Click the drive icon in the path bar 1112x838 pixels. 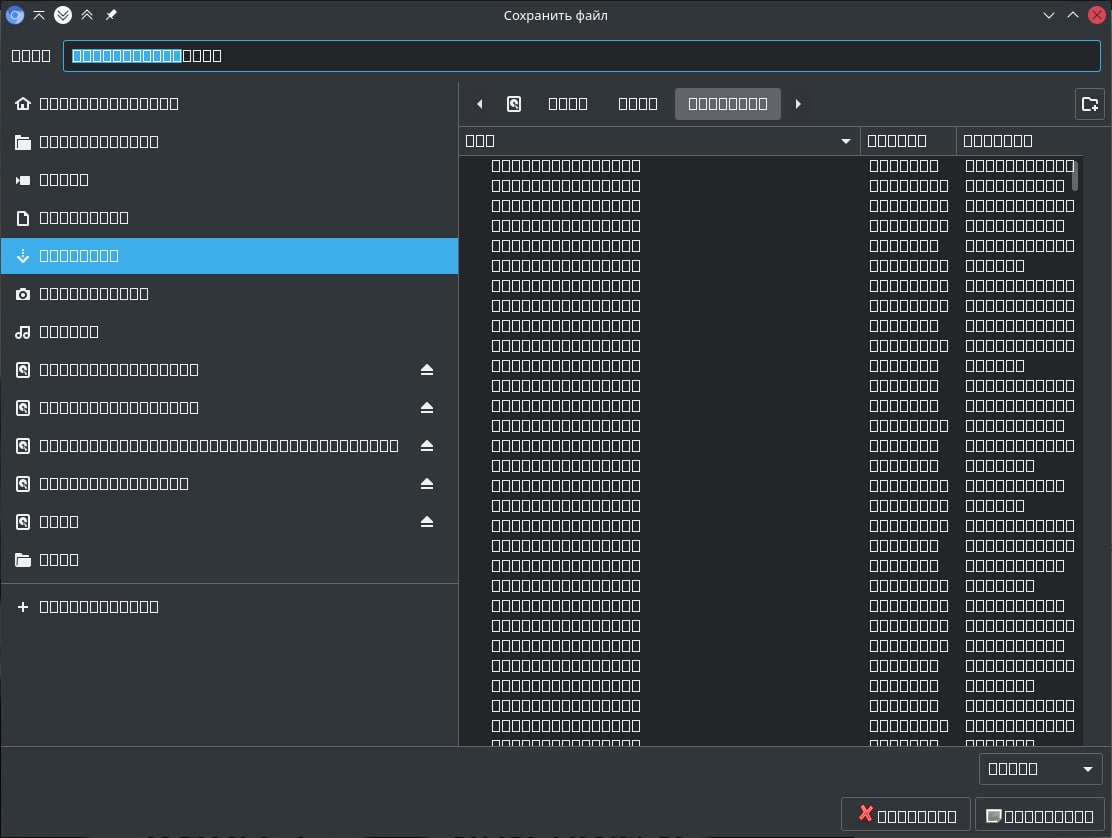514,104
